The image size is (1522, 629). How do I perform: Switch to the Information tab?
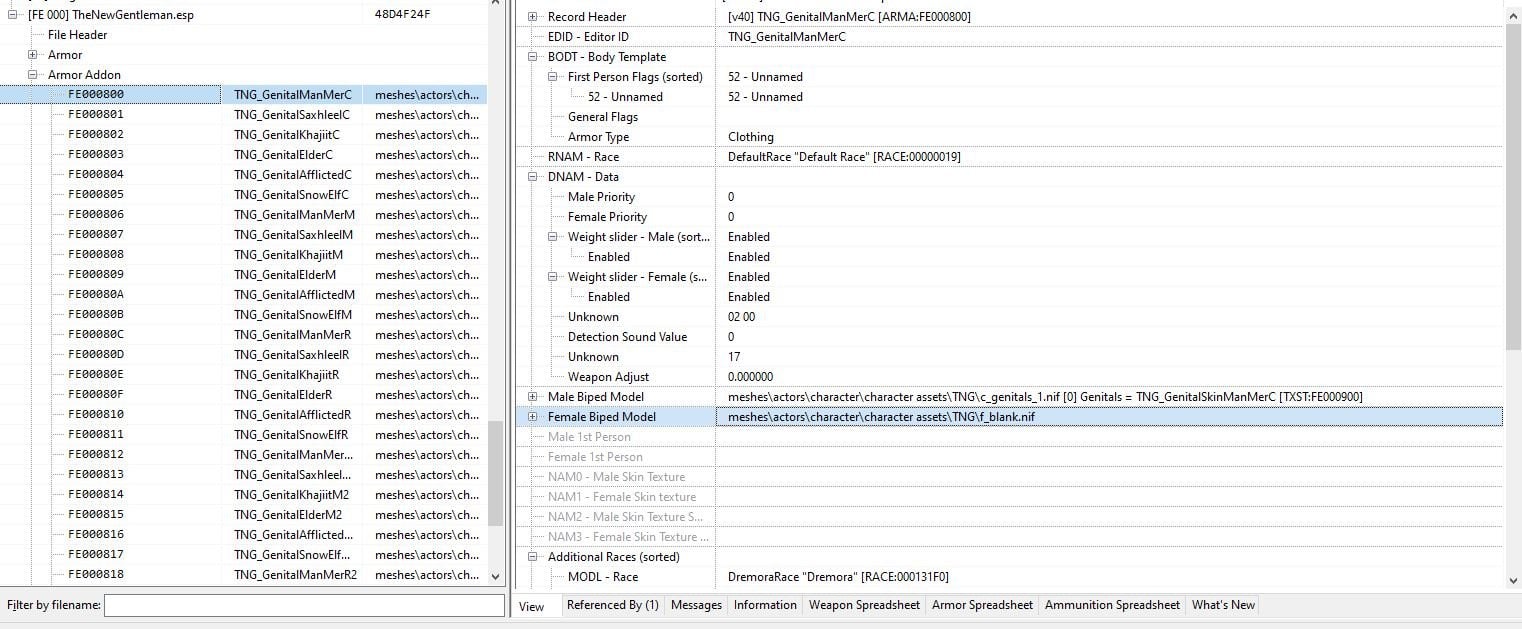(765, 605)
